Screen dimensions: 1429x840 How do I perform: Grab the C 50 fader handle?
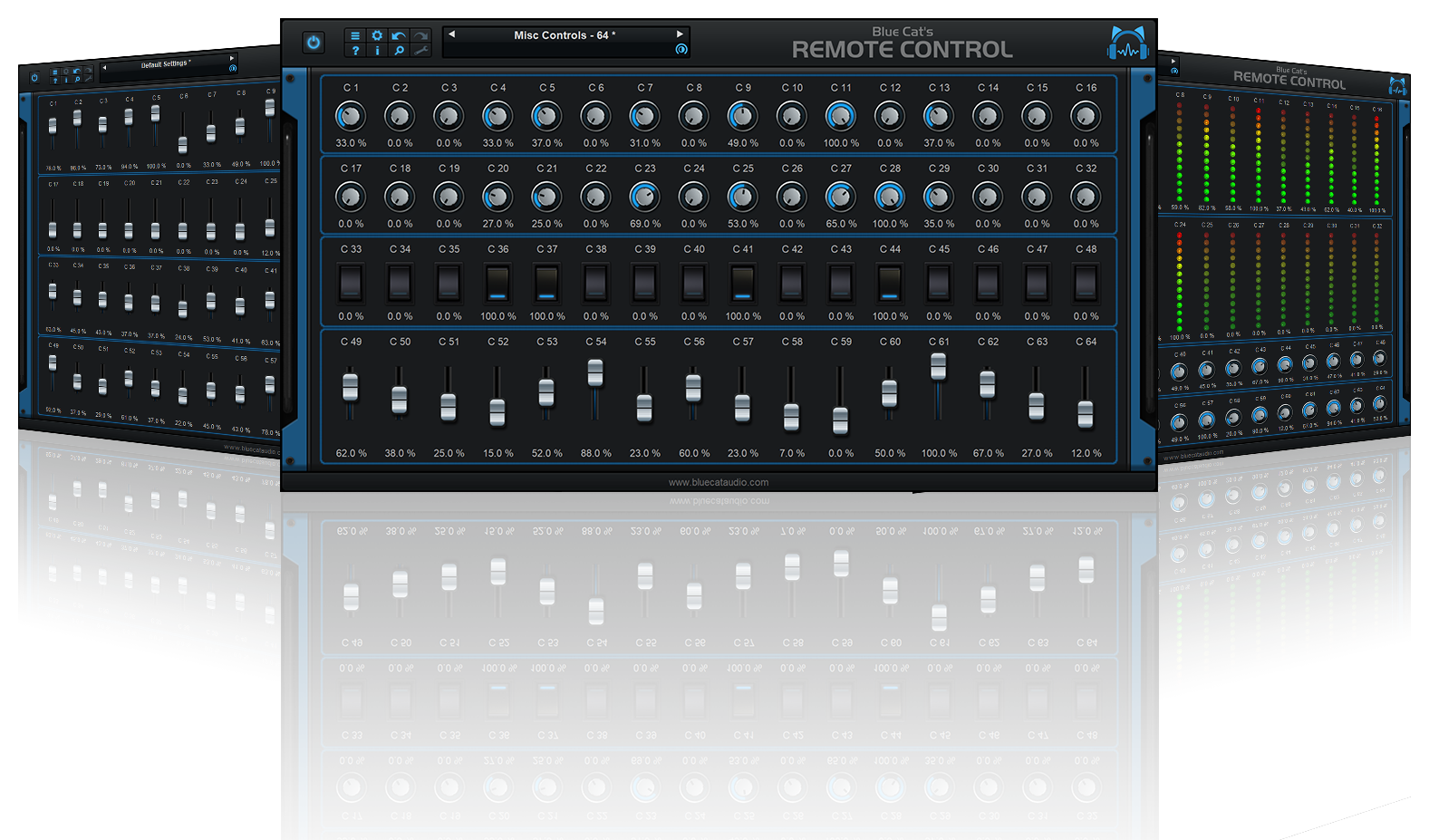400,400
